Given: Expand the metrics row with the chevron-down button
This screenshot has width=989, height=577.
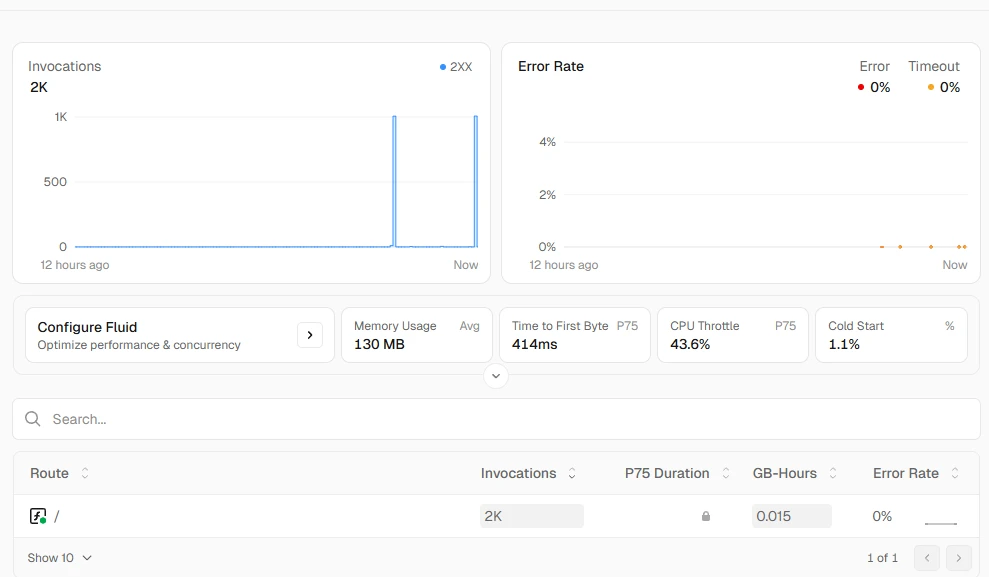Looking at the screenshot, I should pos(496,376).
